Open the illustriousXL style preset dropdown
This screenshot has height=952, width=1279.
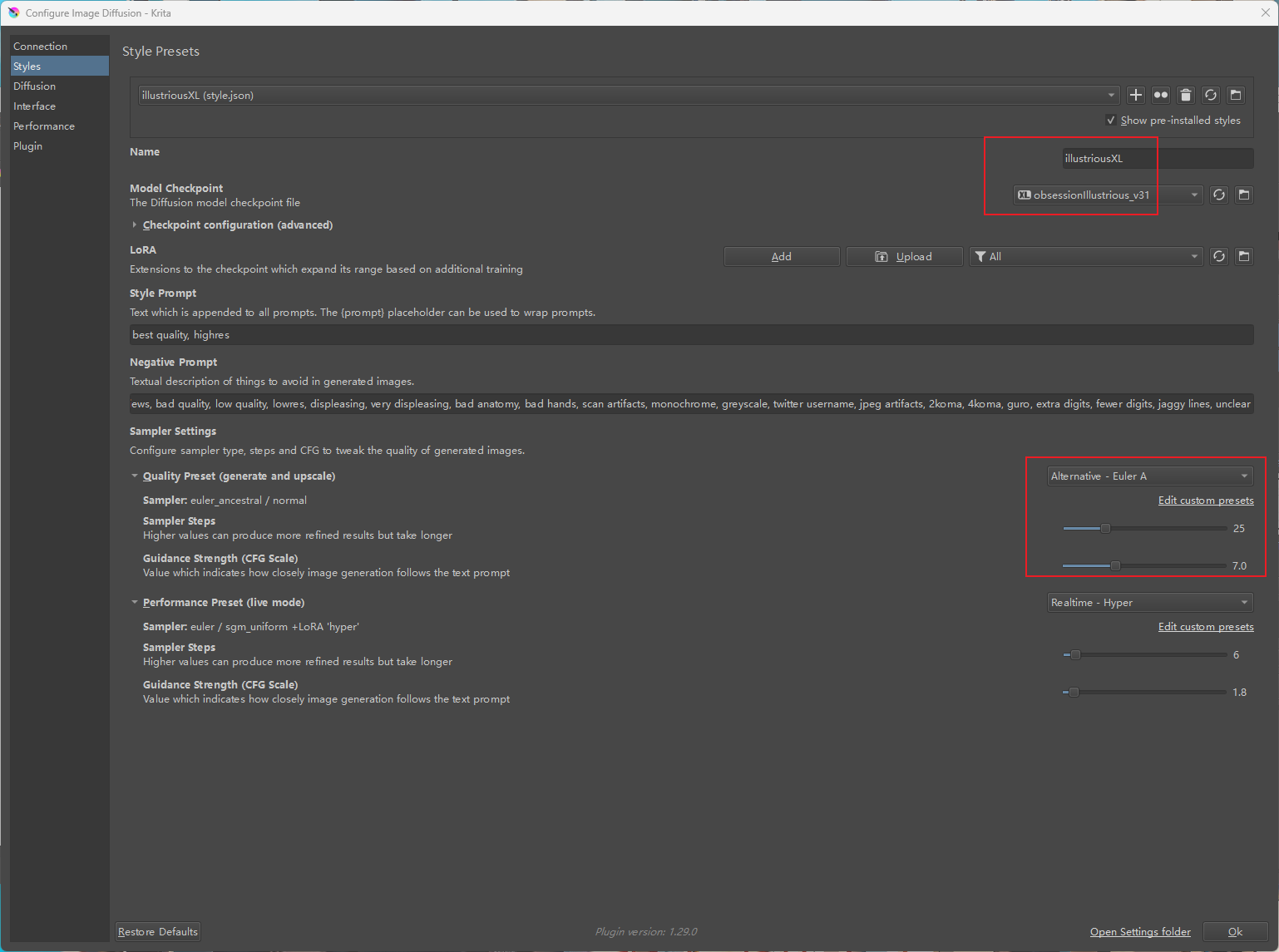click(x=629, y=95)
